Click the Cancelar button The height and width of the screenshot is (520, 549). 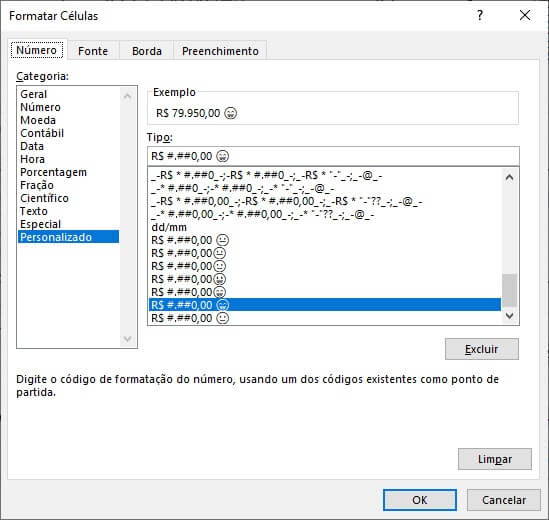tap(503, 500)
